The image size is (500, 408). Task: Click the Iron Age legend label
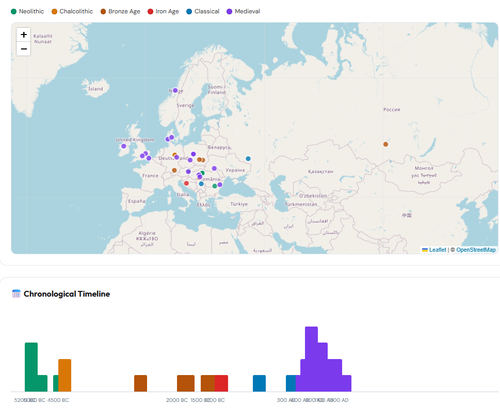point(167,11)
